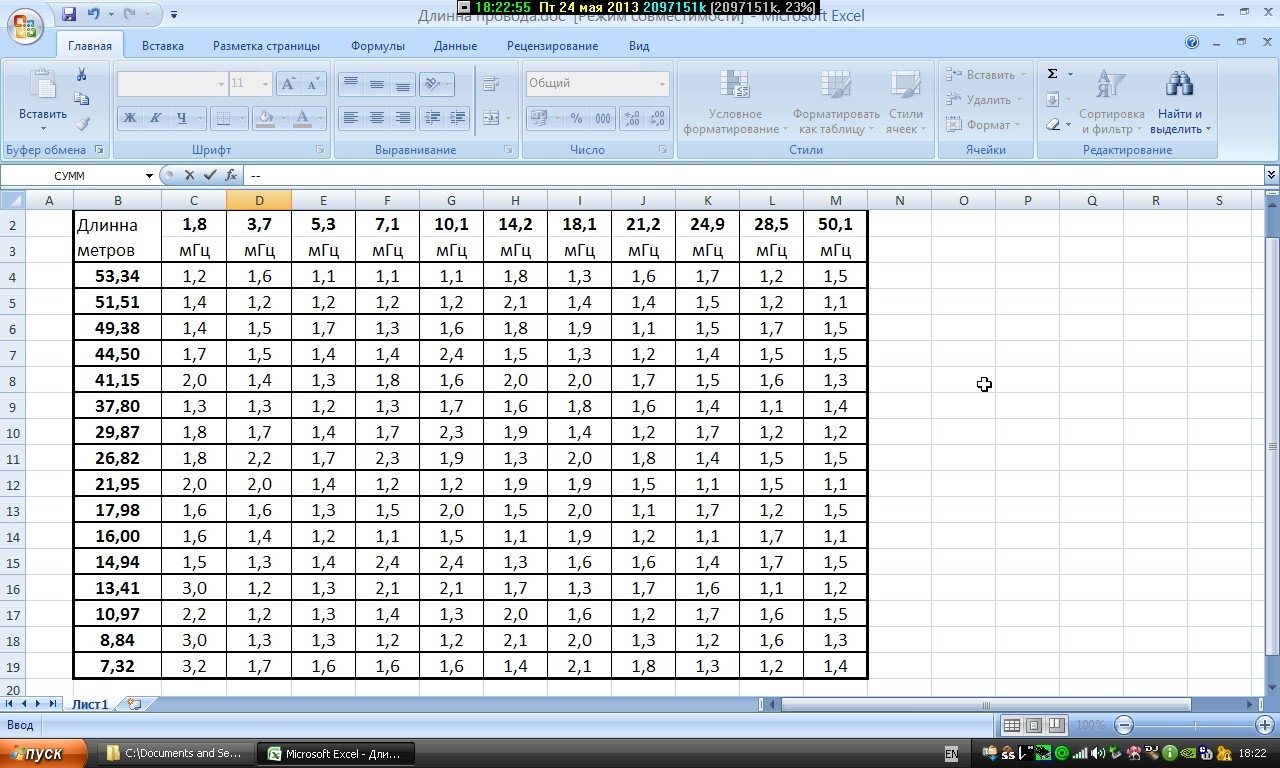
Task: Click the AutoSum sigma icon
Action: pos(1052,74)
